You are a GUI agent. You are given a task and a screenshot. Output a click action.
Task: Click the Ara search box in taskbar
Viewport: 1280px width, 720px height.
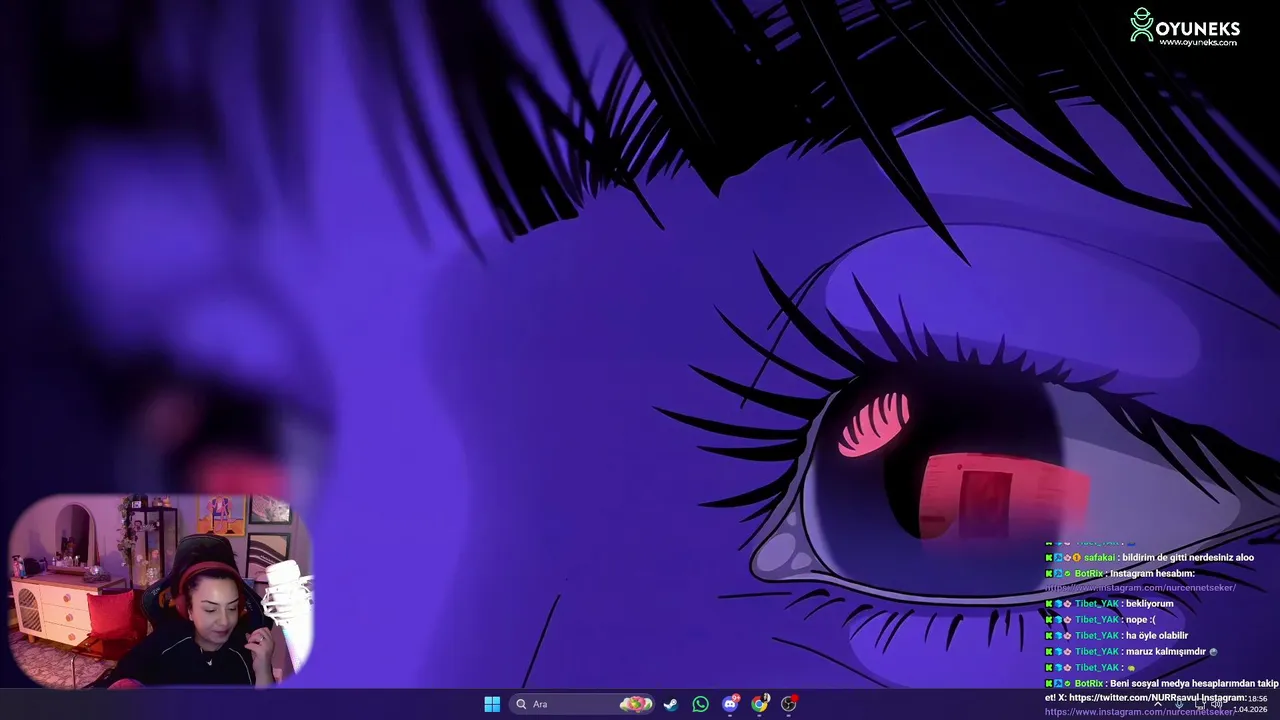(x=584, y=704)
